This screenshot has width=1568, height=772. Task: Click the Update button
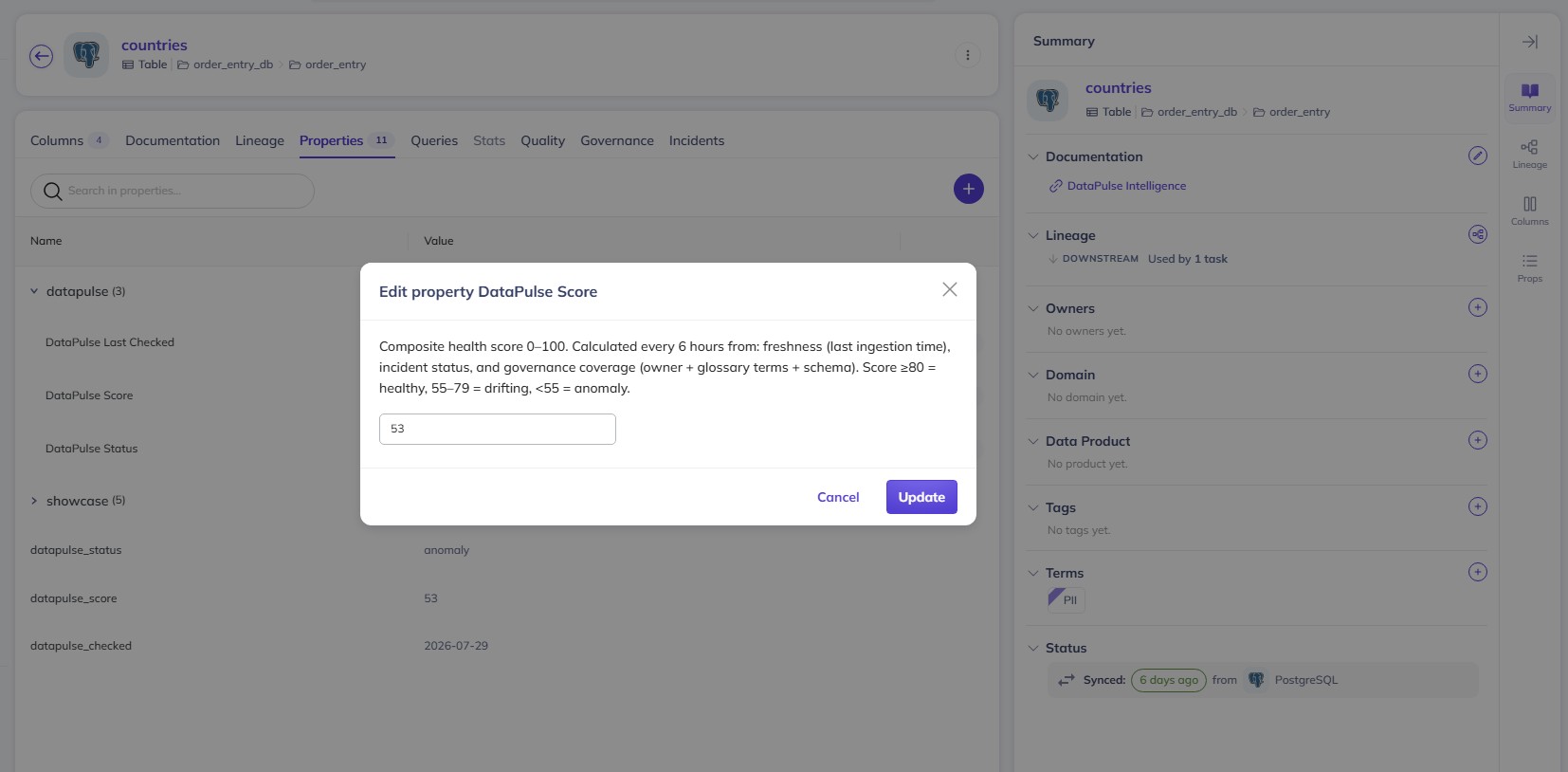(921, 497)
